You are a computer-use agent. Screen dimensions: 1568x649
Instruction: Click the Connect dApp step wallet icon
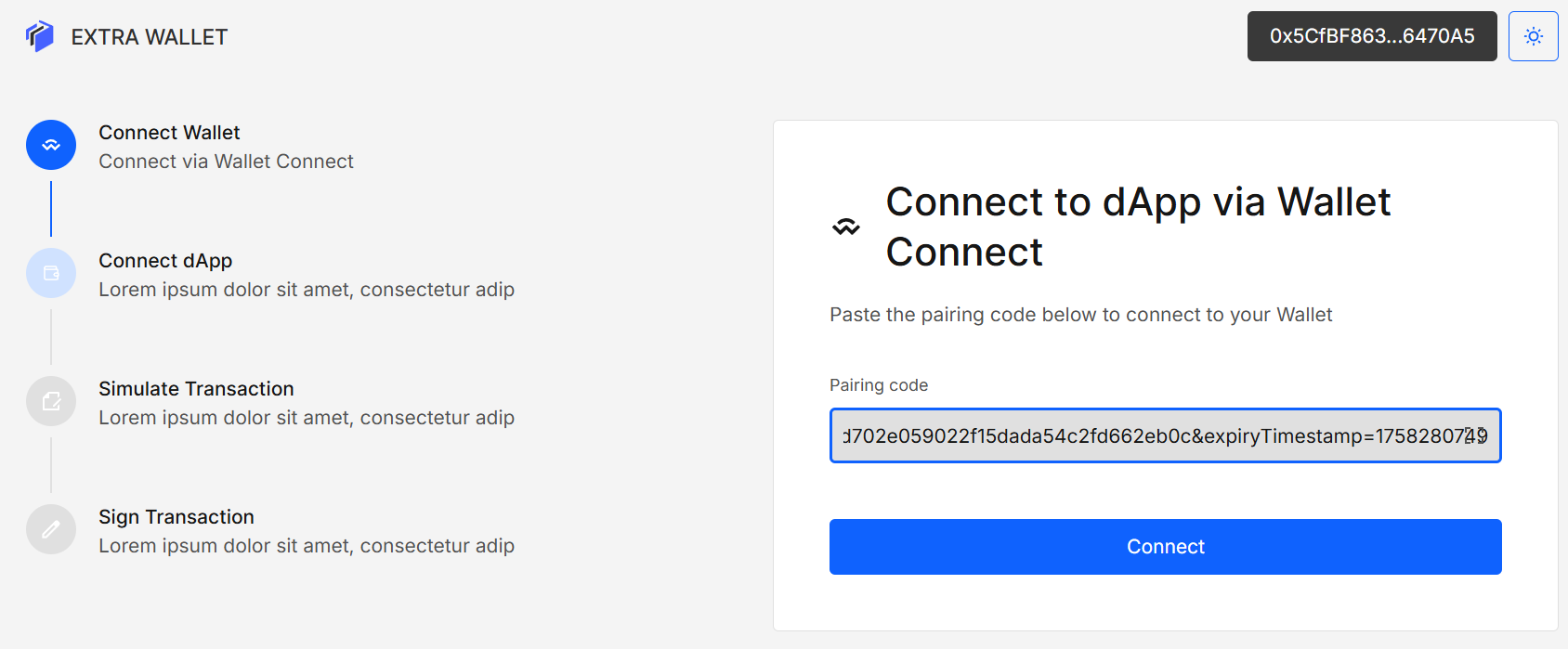pos(51,273)
